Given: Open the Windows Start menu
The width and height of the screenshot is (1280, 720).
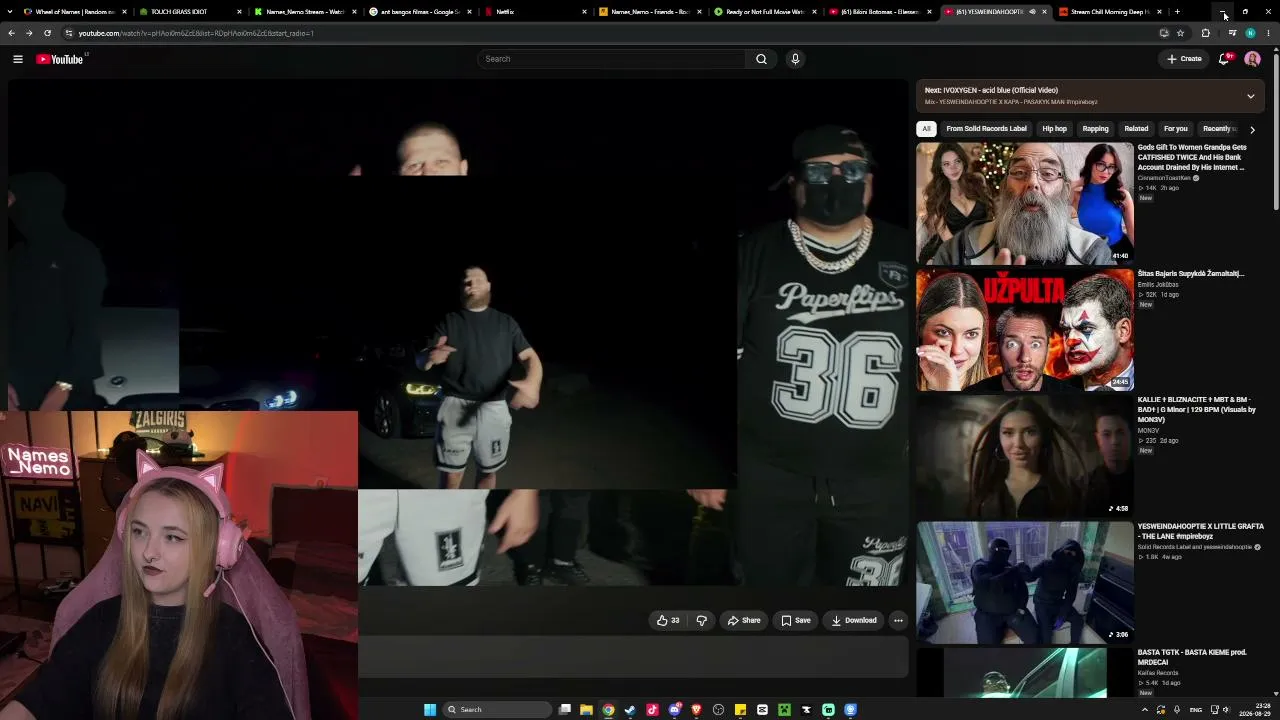Looking at the screenshot, I should pos(430,710).
